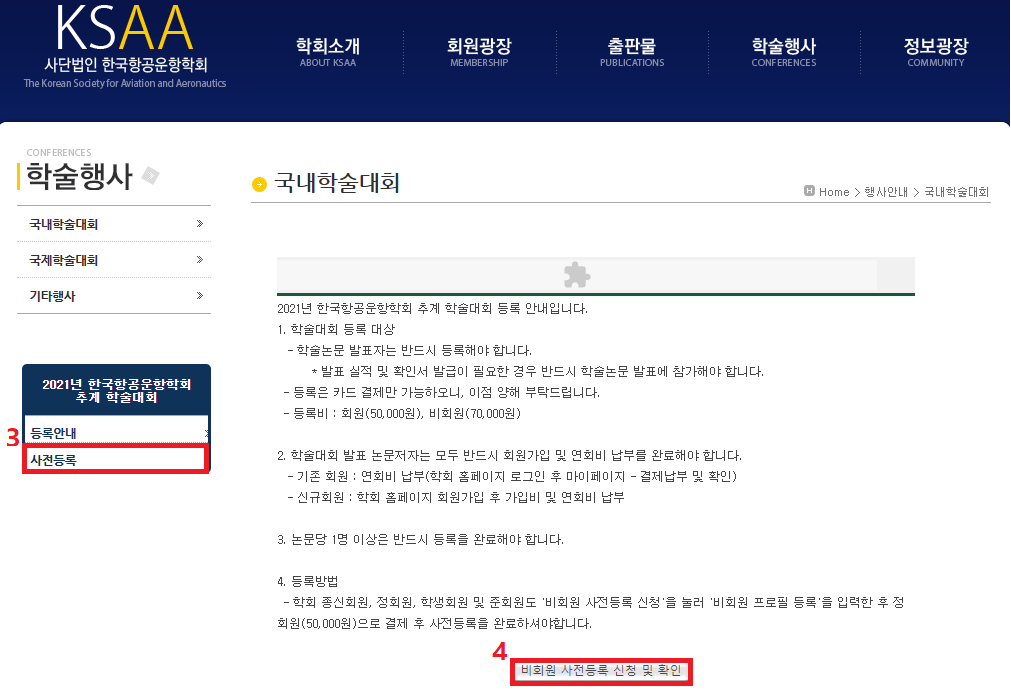Click the 비회원 사전등록 신청 및 확인 button
1011x690 pixels.
[x=601, y=671]
